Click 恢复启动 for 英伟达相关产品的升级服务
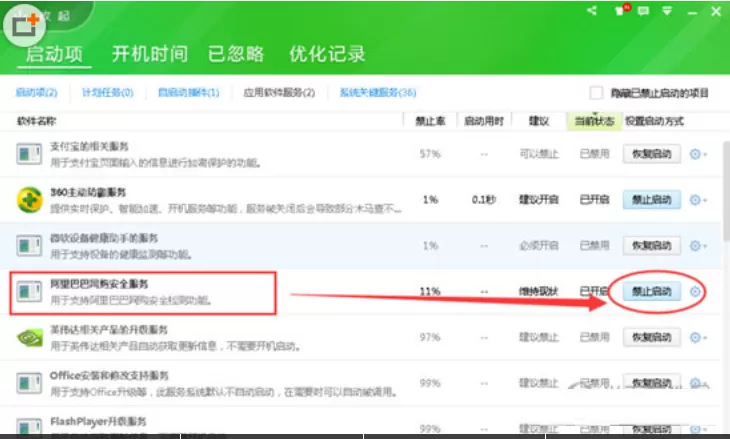Screen dimensions: 730x439 pyautogui.click(x=652, y=337)
